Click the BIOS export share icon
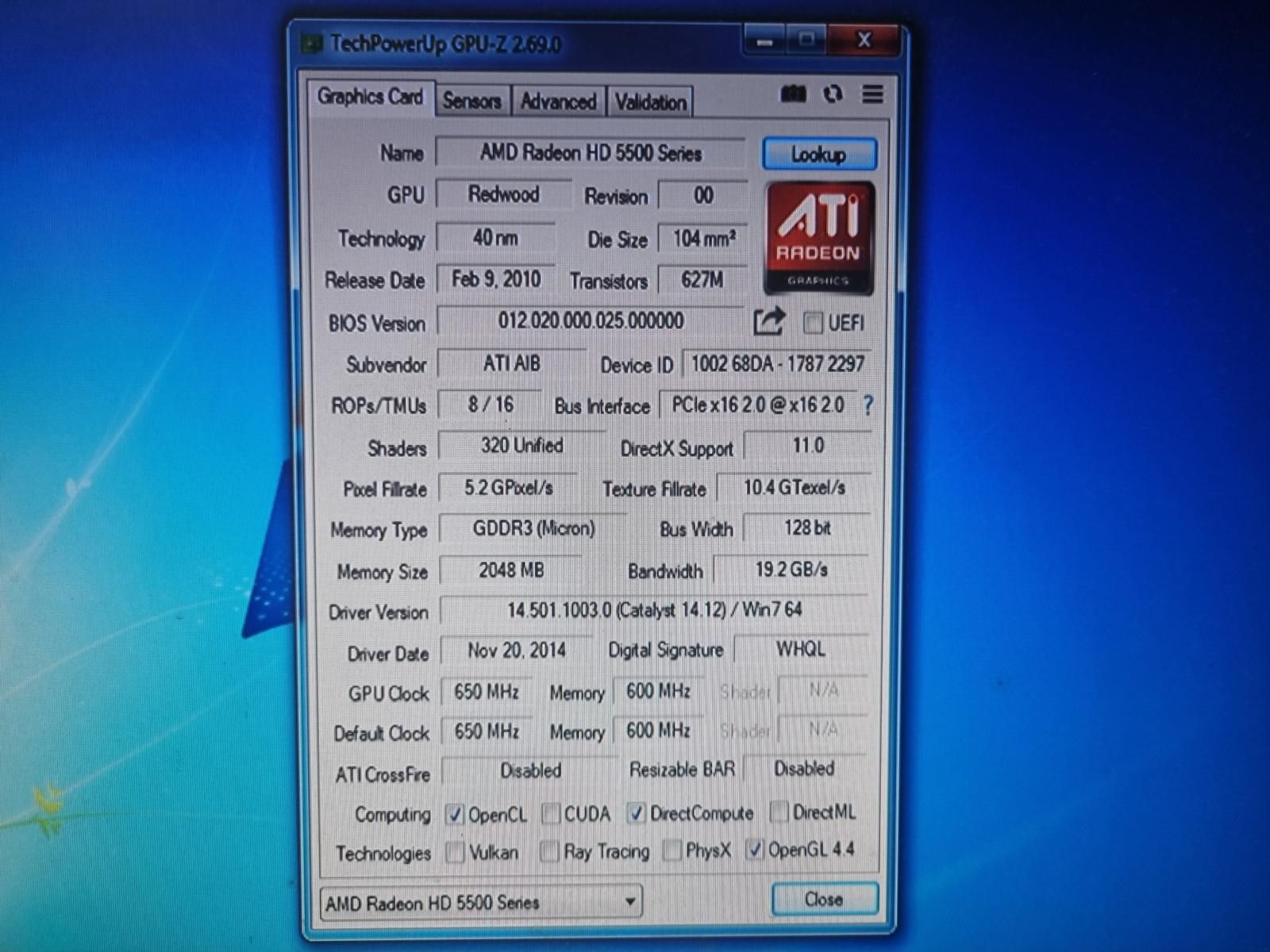The width and height of the screenshot is (1270, 952). [768, 321]
